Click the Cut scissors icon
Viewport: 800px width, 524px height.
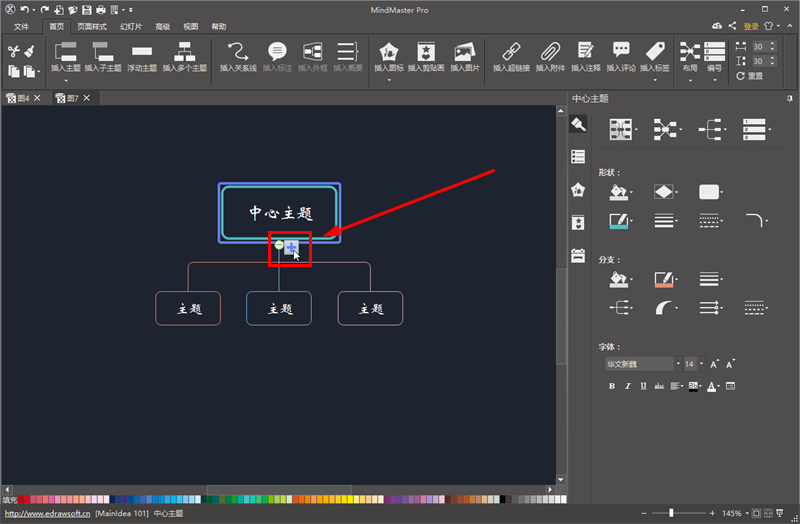tap(14, 51)
